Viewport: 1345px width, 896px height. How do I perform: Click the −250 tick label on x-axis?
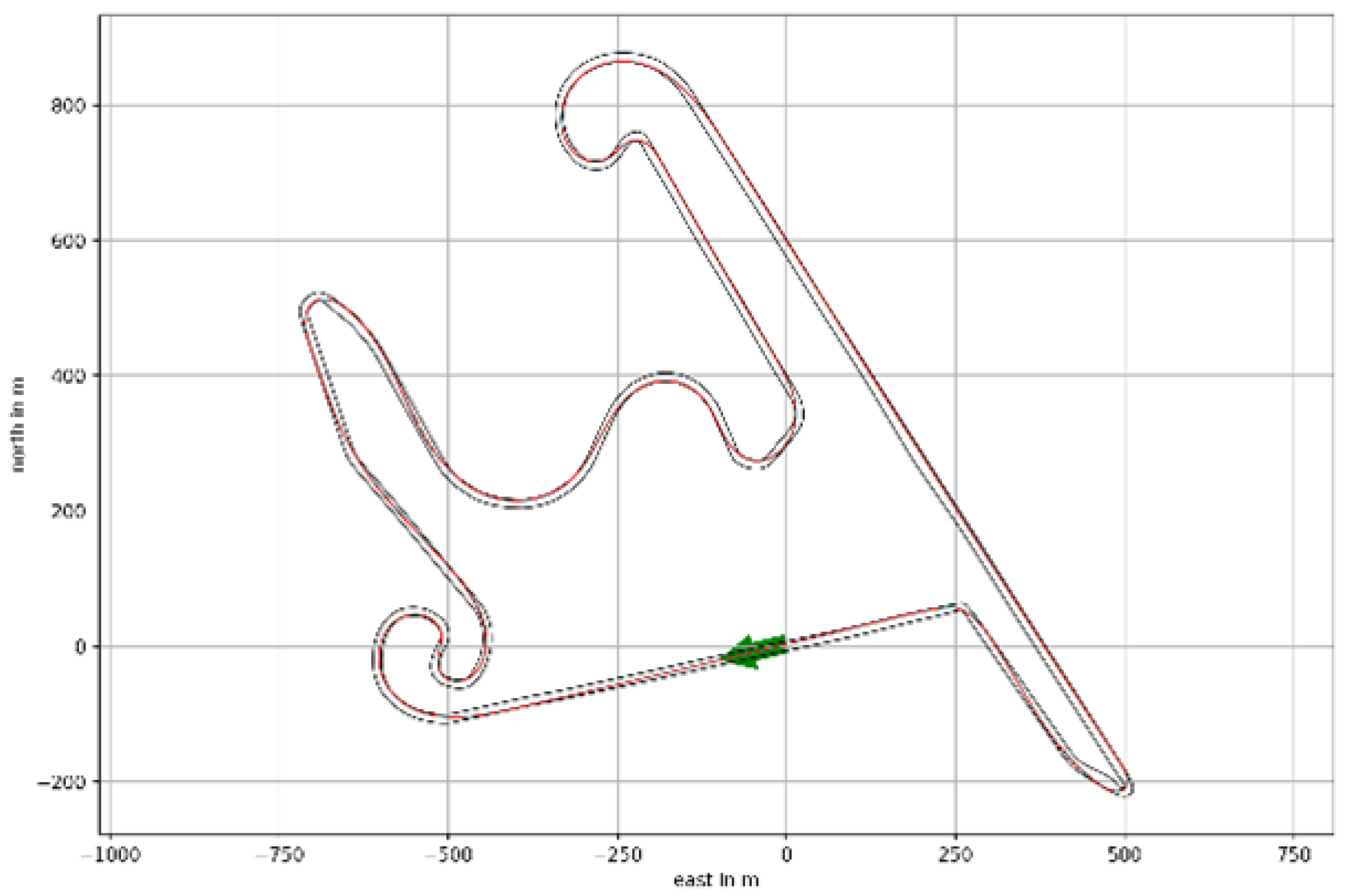(618, 855)
